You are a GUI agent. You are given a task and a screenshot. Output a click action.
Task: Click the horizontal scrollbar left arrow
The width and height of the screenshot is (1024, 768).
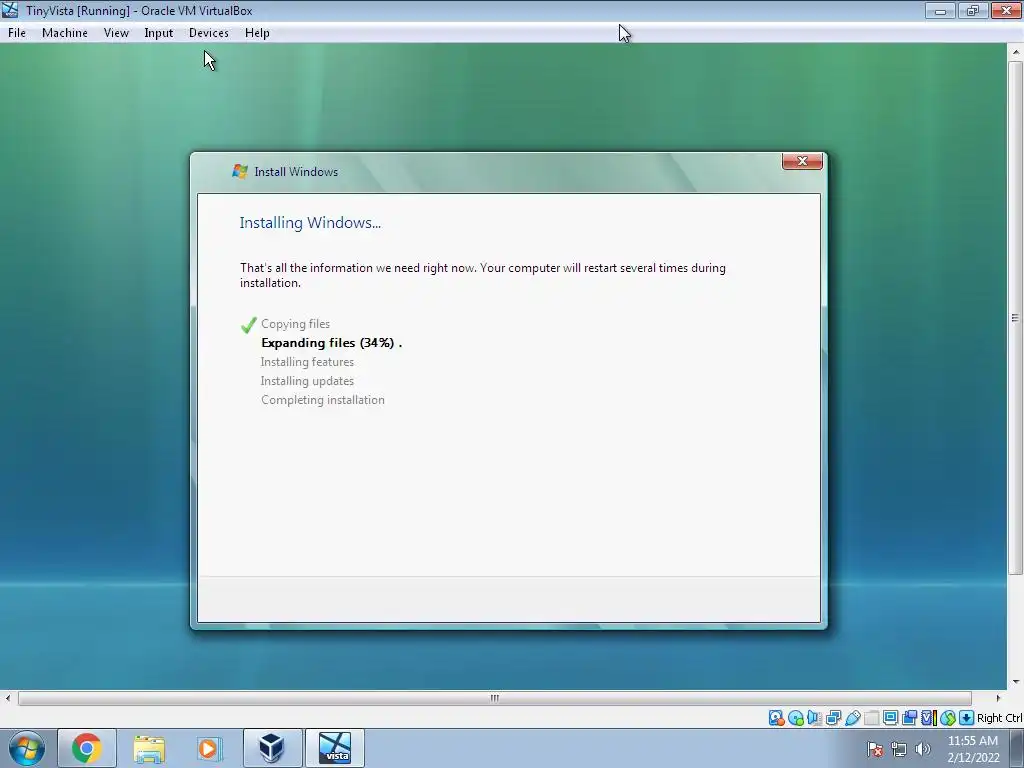tap(8, 698)
